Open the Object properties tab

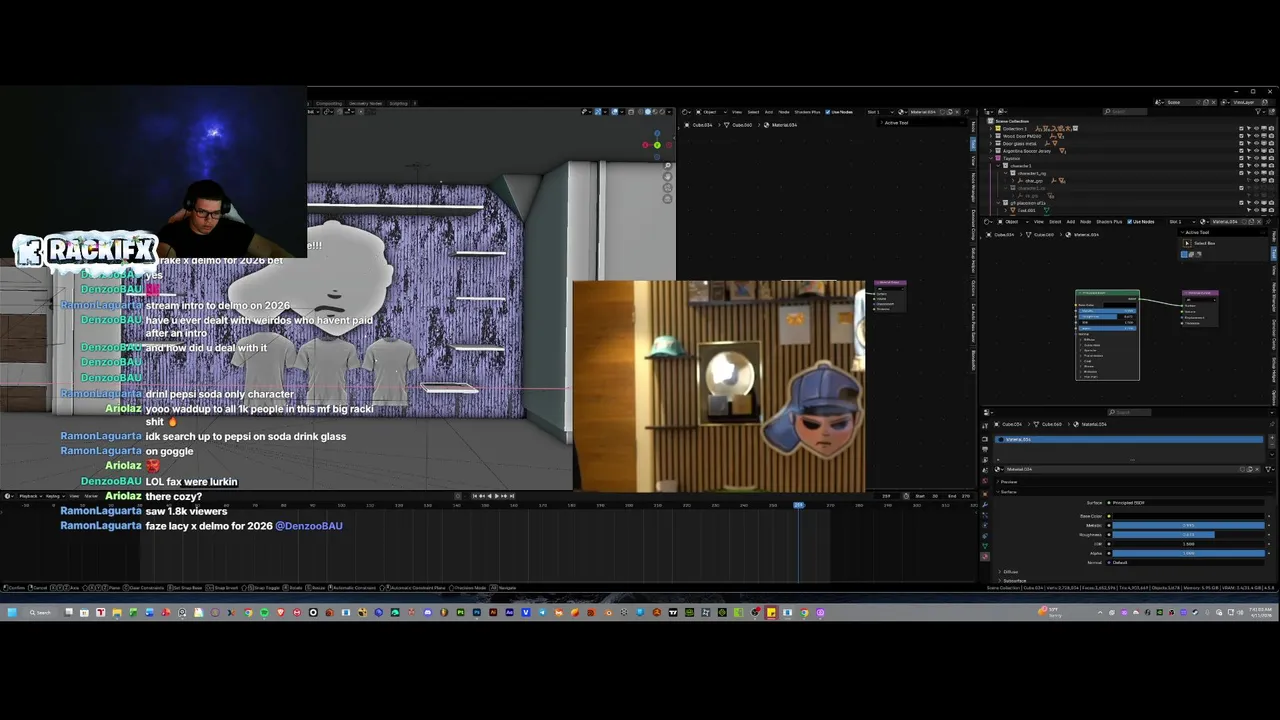pos(985,494)
